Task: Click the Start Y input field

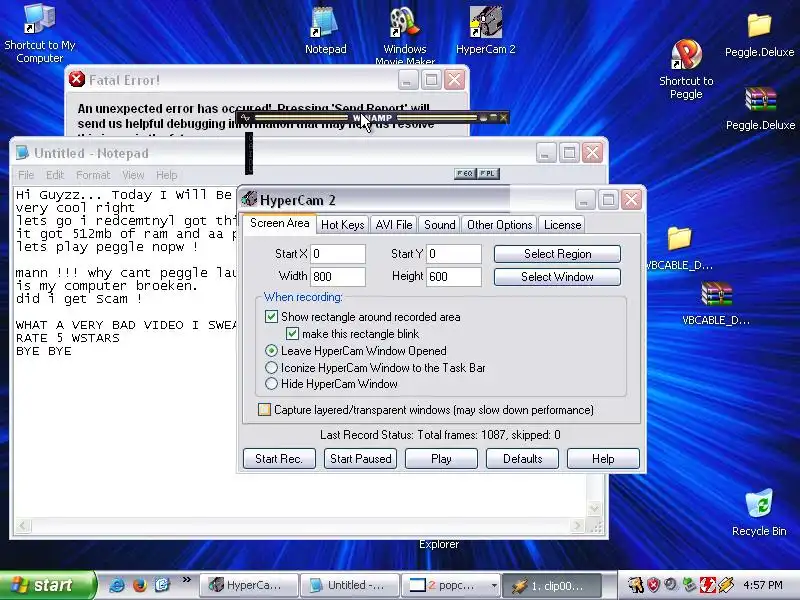Action: tap(454, 254)
